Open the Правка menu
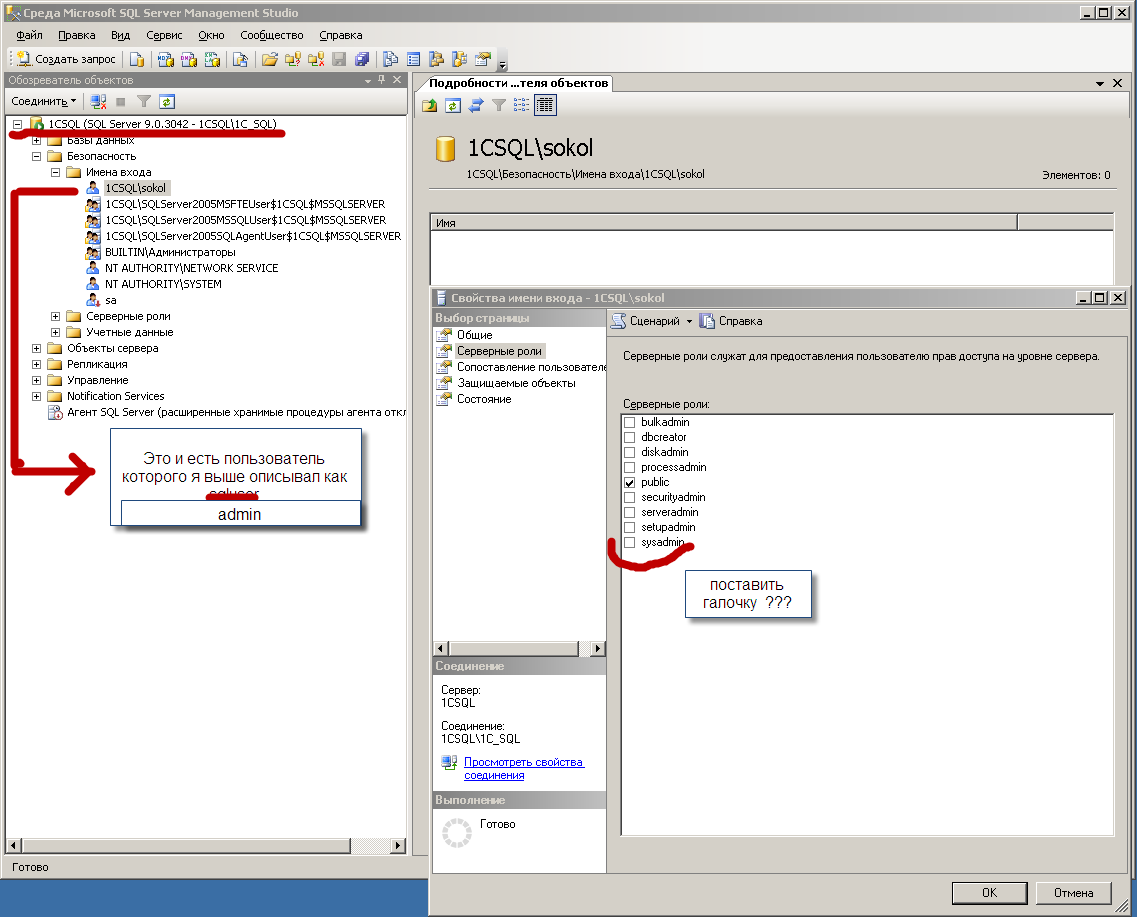 (77, 35)
